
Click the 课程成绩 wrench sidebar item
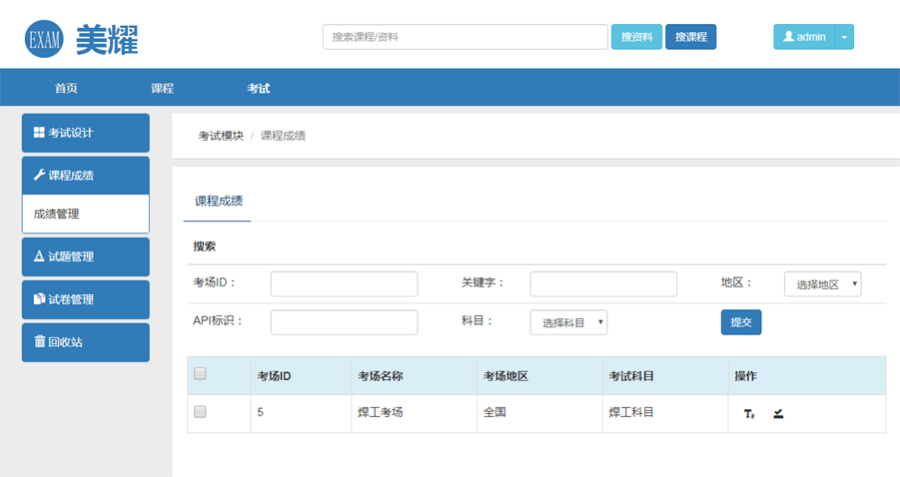point(85,175)
